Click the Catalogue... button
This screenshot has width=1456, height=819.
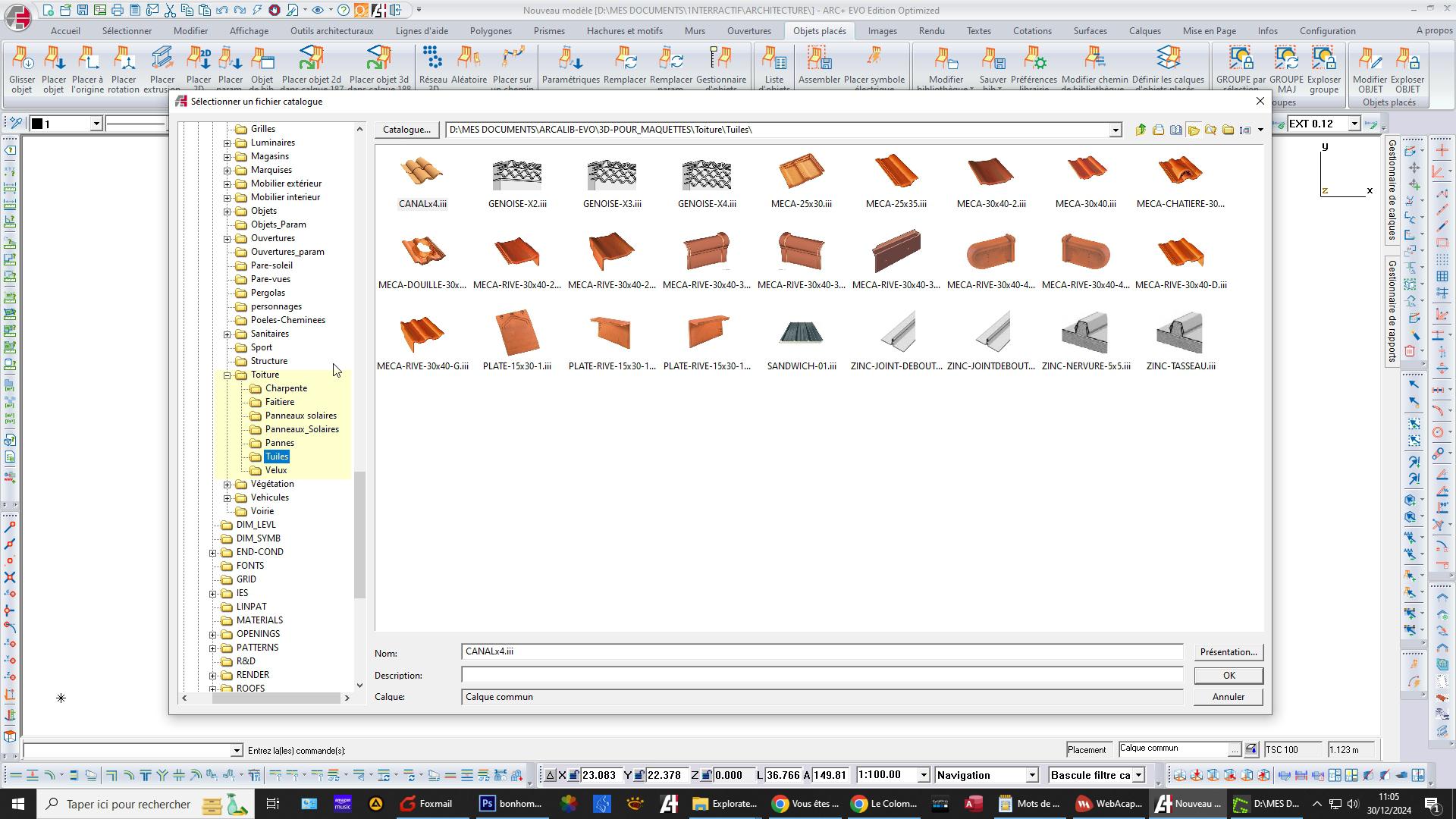pyautogui.click(x=406, y=130)
